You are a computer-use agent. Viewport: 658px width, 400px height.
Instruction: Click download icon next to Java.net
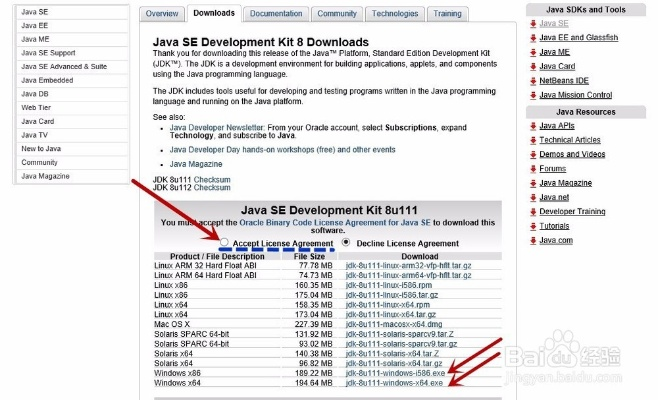(533, 197)
